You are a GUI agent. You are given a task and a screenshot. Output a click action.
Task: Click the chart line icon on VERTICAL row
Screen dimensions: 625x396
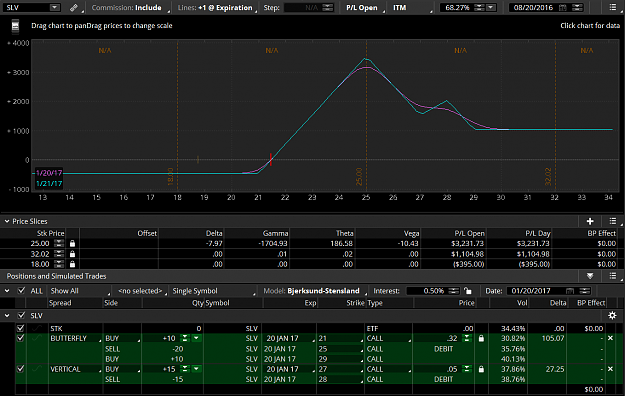pos(37,369)
